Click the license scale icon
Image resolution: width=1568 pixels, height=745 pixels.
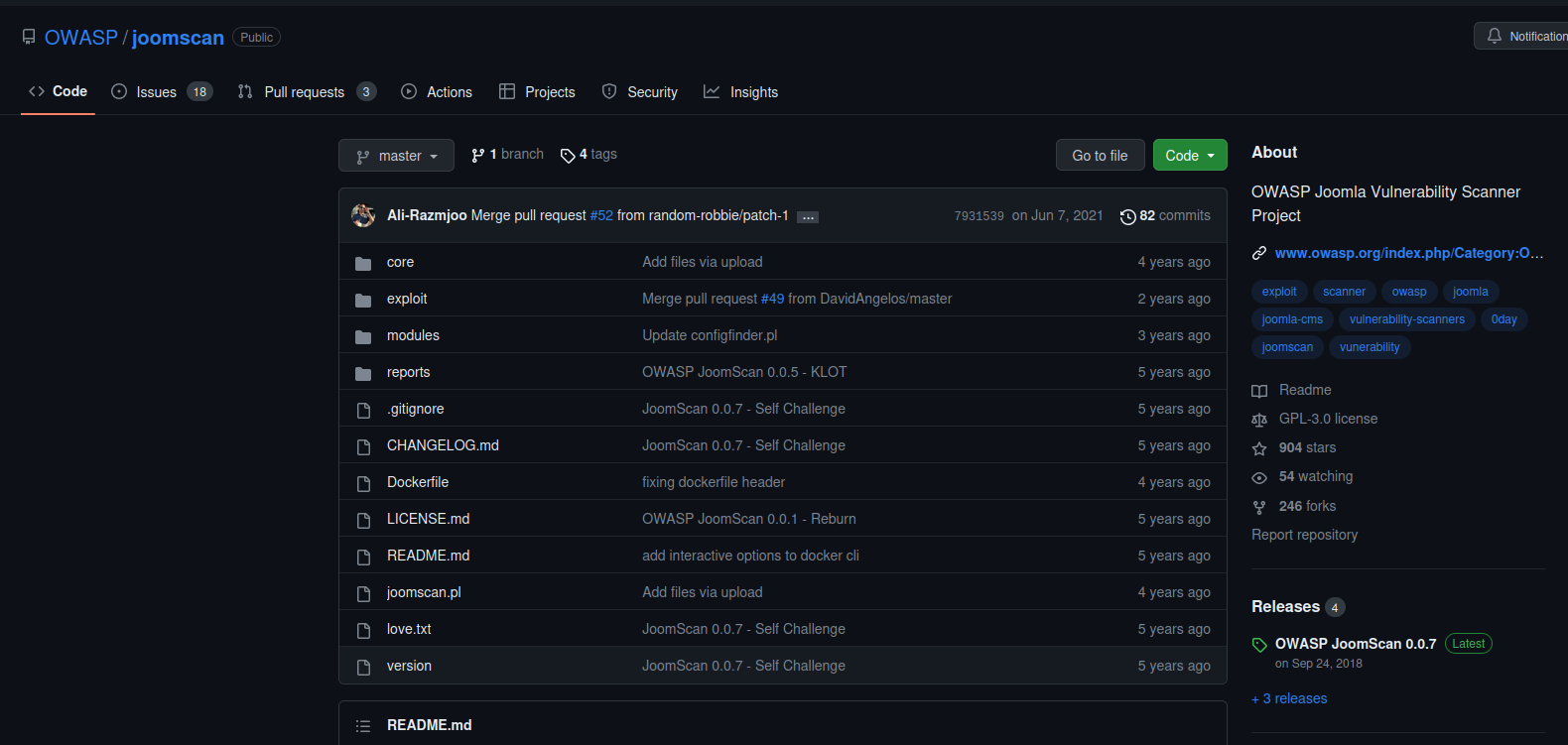click(x=1259, y=420)
